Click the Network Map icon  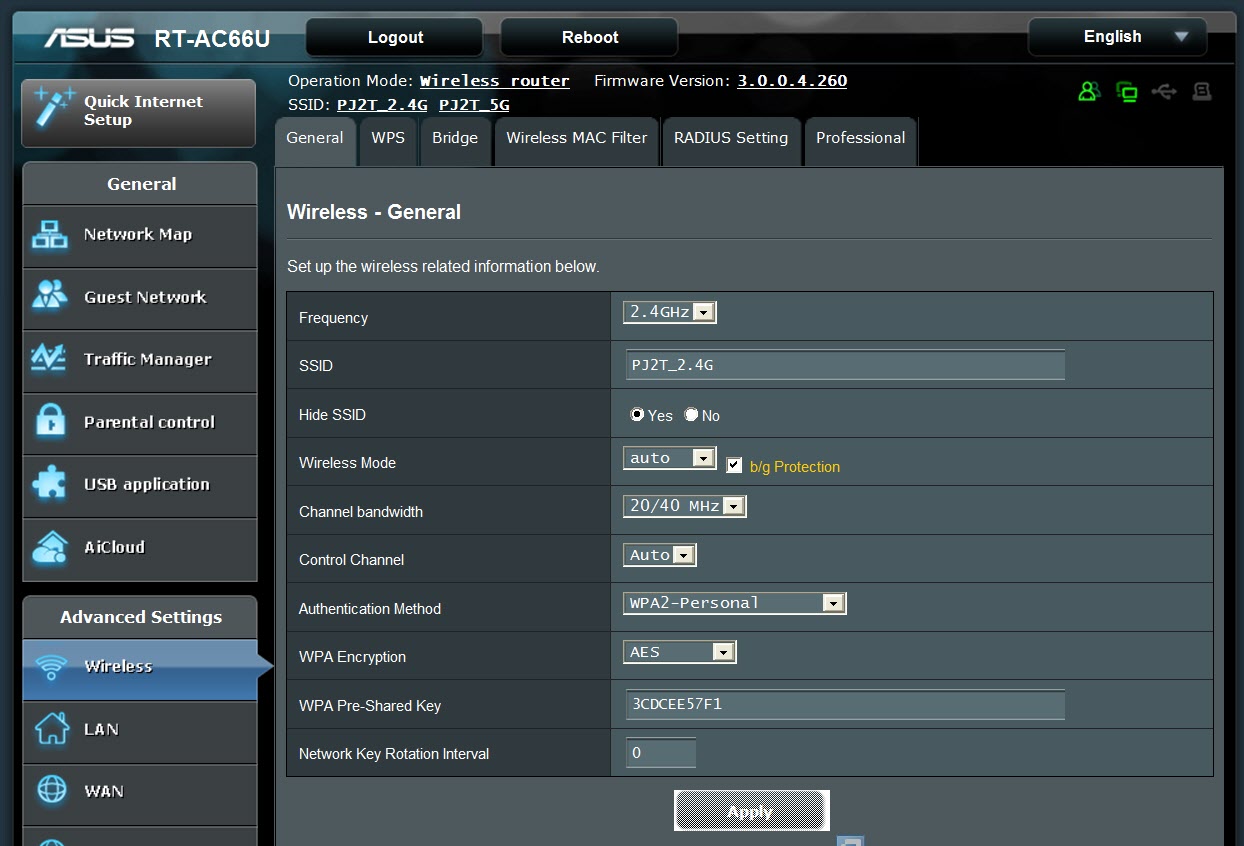click(50, 235)
